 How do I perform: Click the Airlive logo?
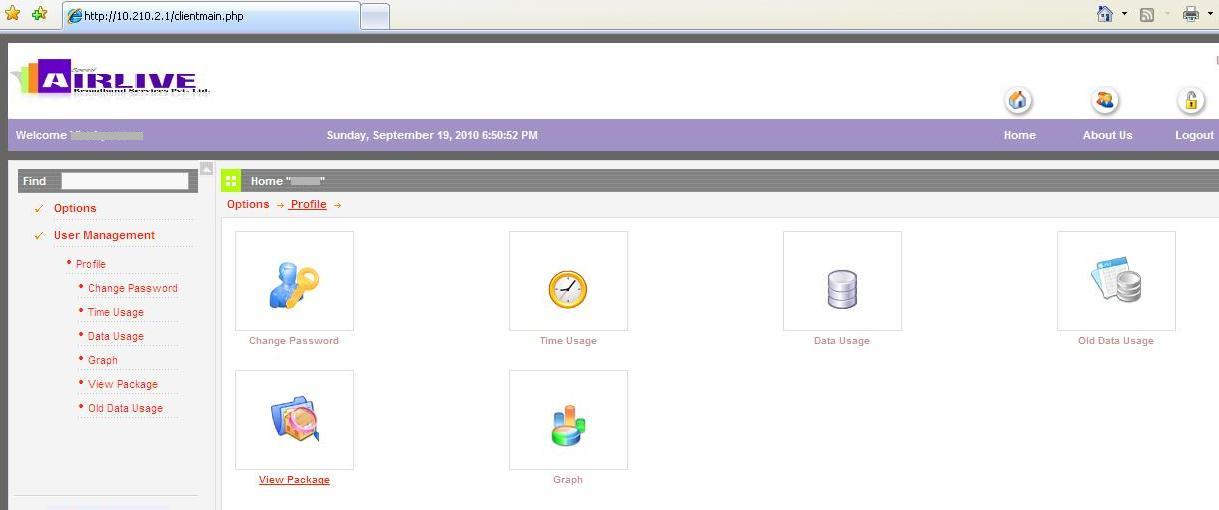tap(111, 77)
